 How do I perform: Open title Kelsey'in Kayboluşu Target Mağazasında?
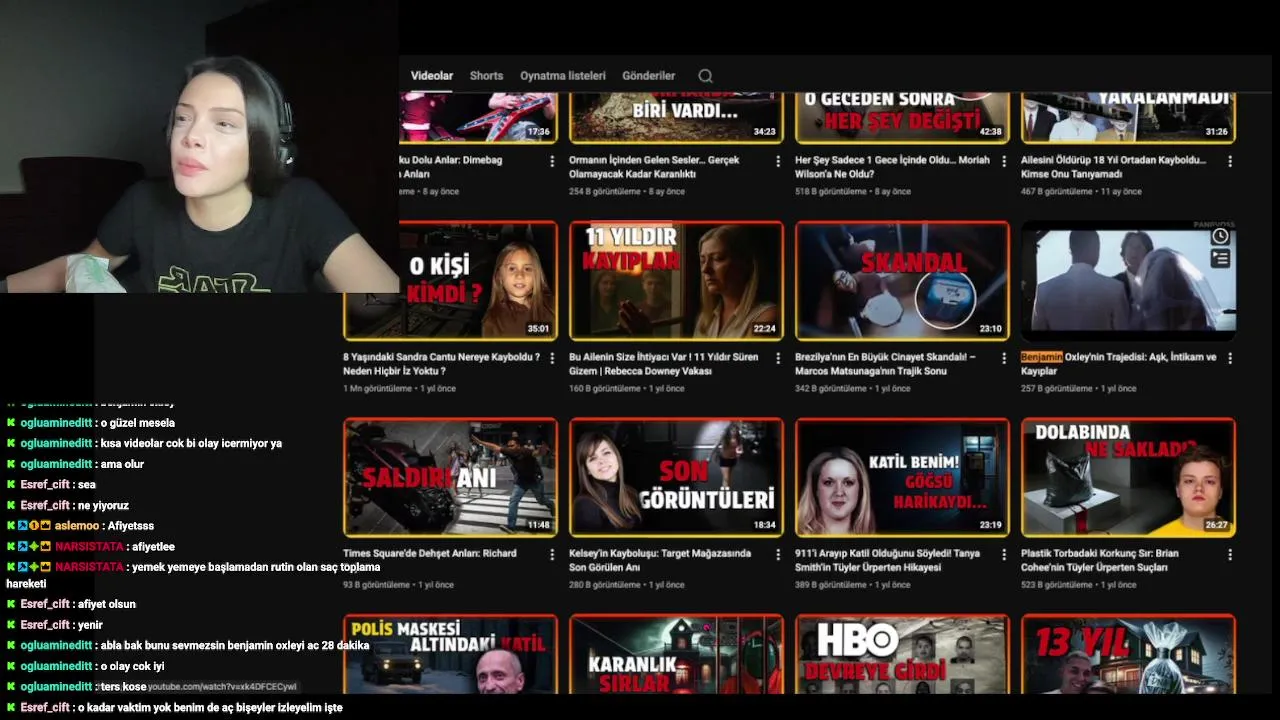(x=660, y=560)
